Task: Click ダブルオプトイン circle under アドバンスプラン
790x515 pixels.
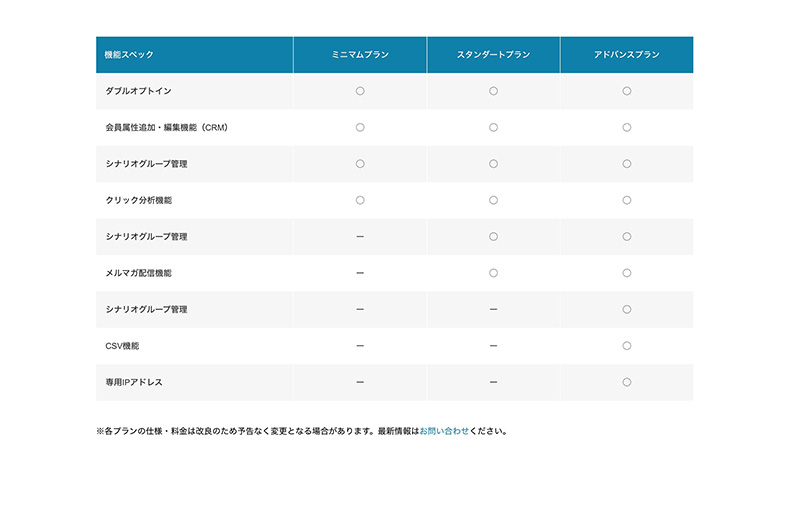Action: [626, 91]
